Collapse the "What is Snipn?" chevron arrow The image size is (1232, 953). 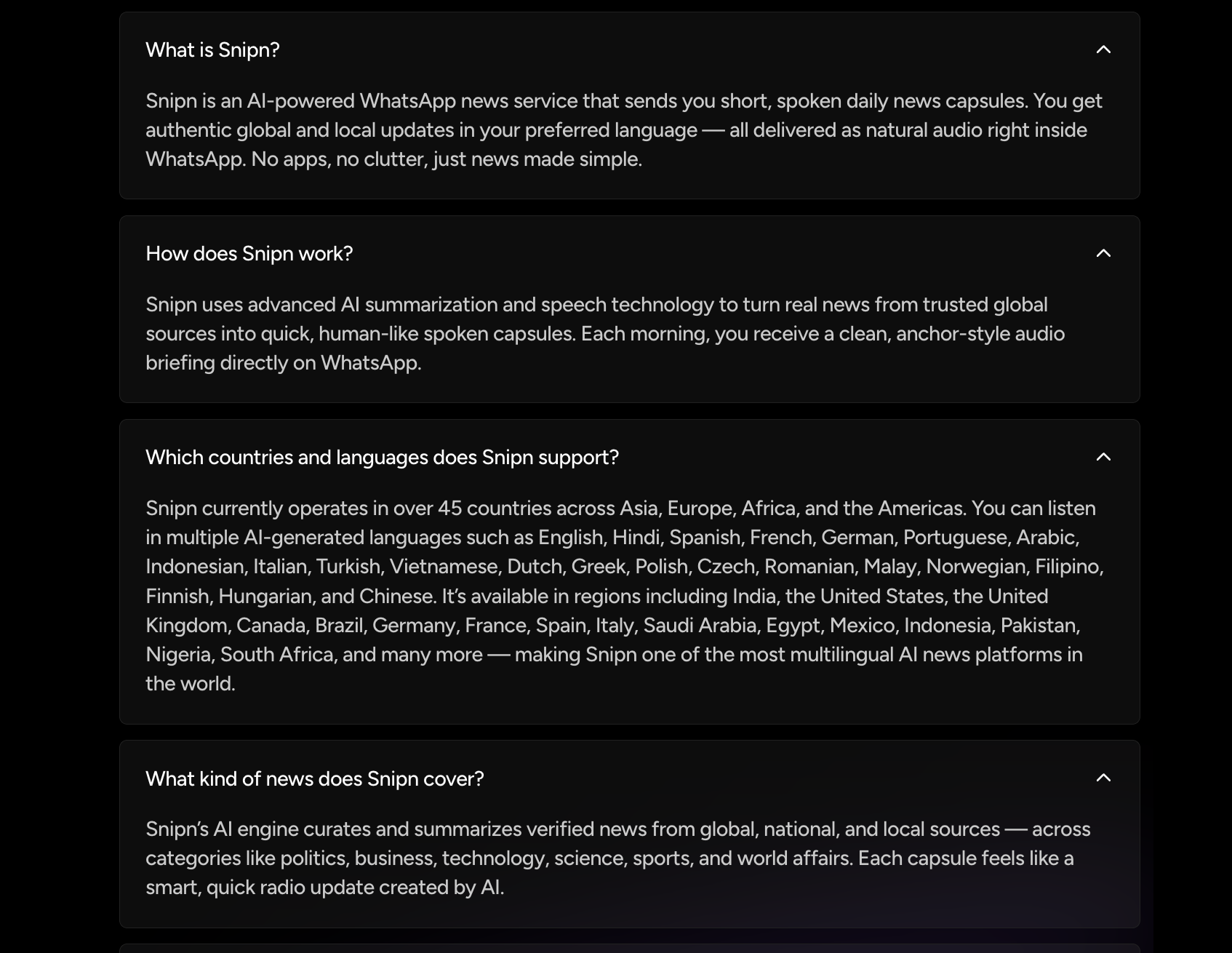coord(1103,49)
